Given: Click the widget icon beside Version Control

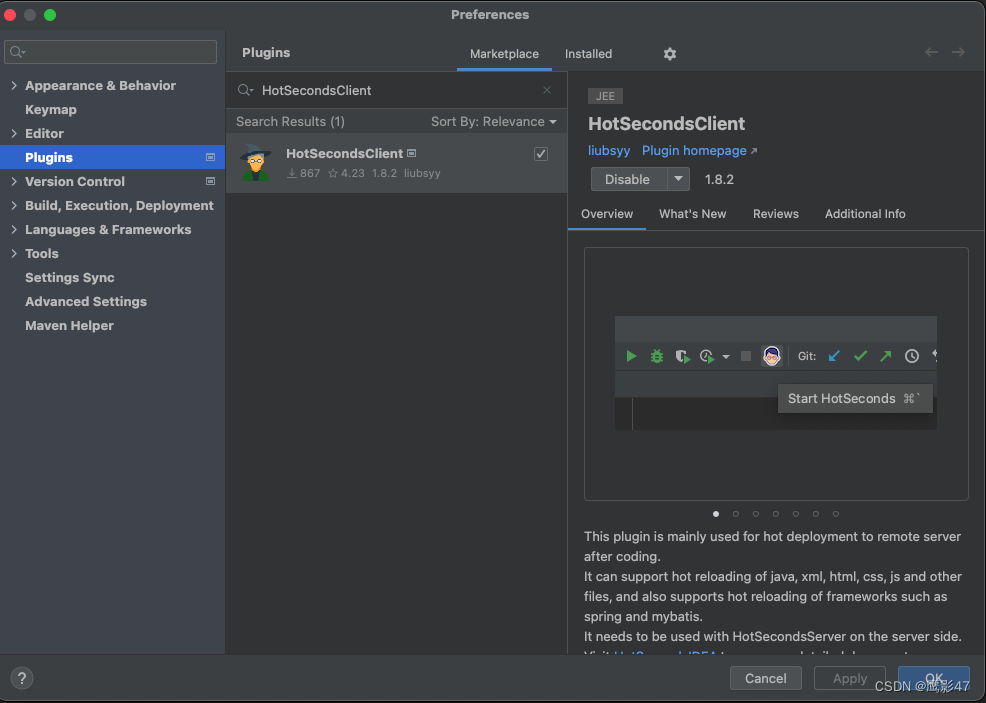Looking at the screenshot, I should click(209, 181).
